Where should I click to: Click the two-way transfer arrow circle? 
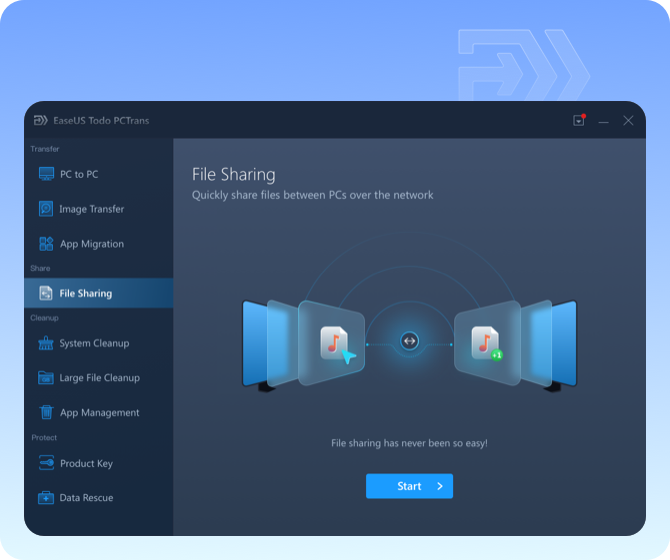pyautogui.click(x=409, y=341)
